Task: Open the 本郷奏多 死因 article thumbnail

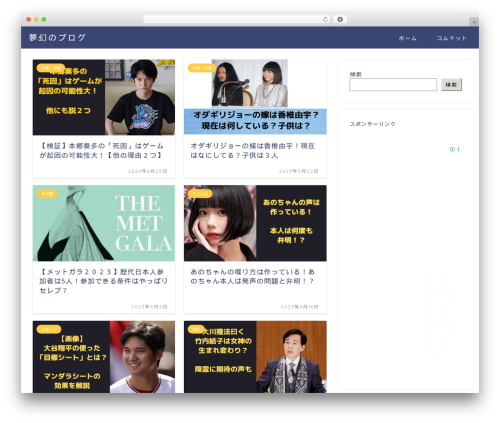Action: [x=104, y=97]
